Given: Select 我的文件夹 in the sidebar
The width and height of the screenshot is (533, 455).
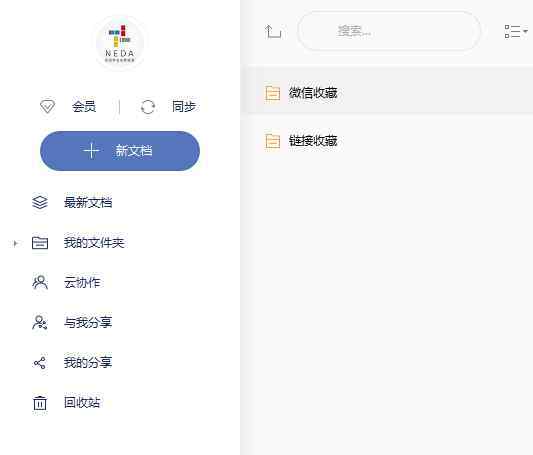Looking at the screenshot, I should (x=94, y=243).
